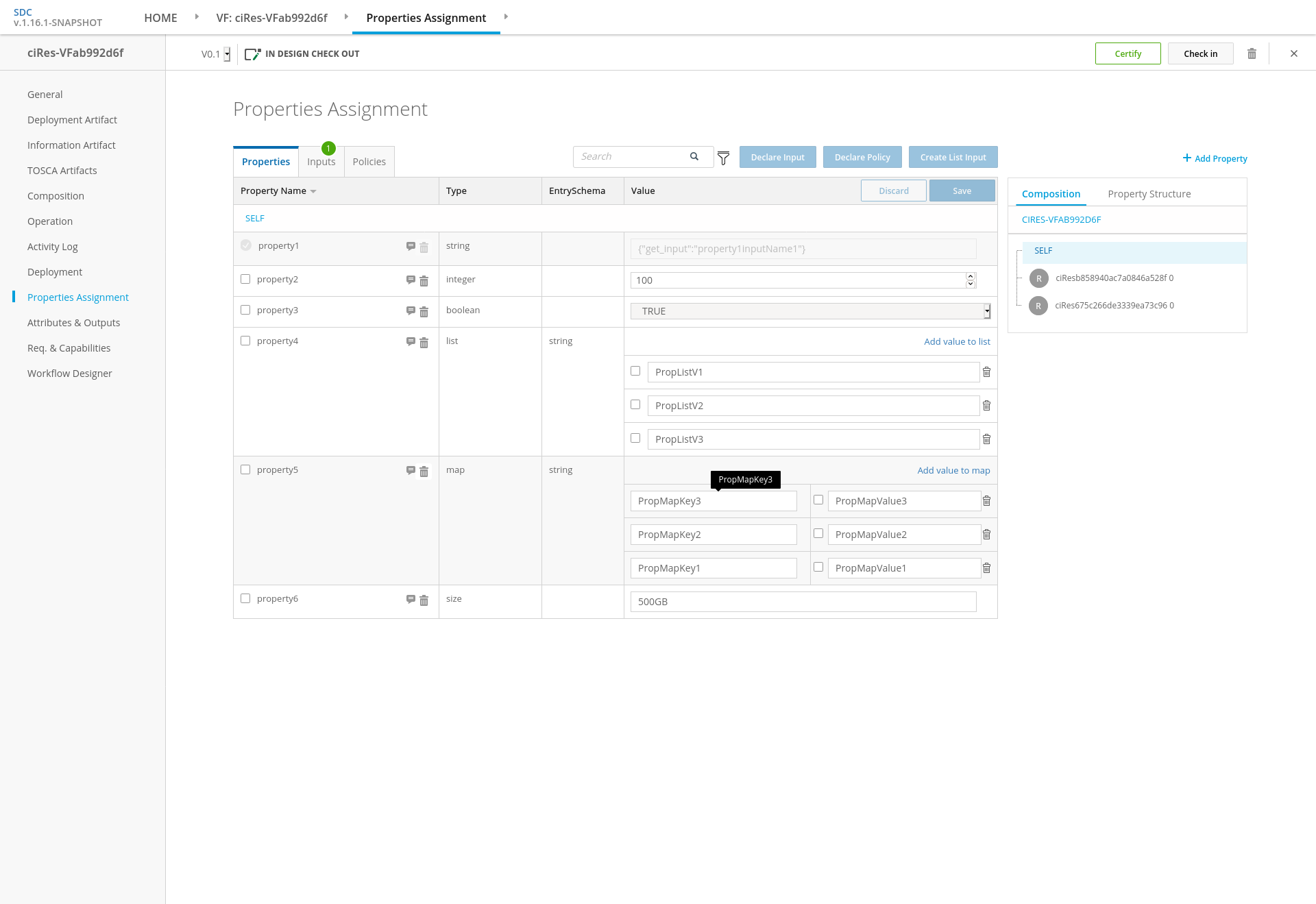Increment property2 integer value stepper
The height and width of the screenshot is (904, 1316).
click(x=970, y=276)
